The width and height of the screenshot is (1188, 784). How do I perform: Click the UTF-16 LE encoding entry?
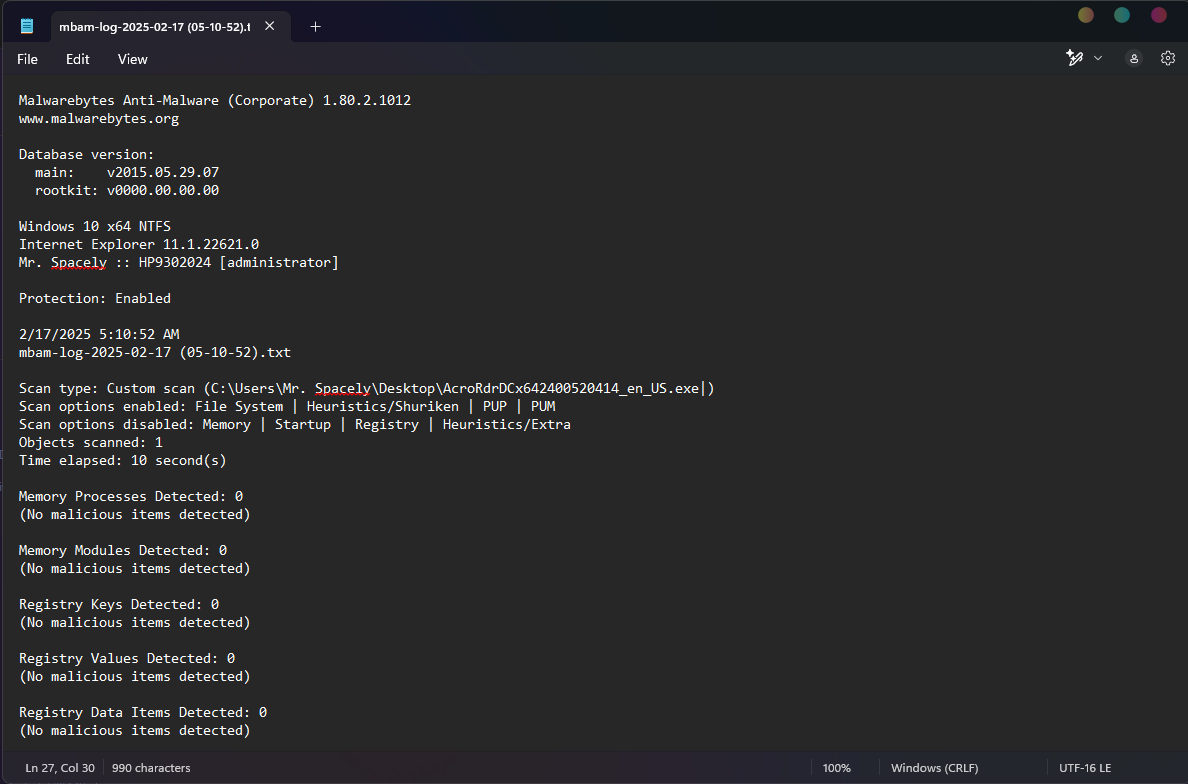pos(1085,767)
